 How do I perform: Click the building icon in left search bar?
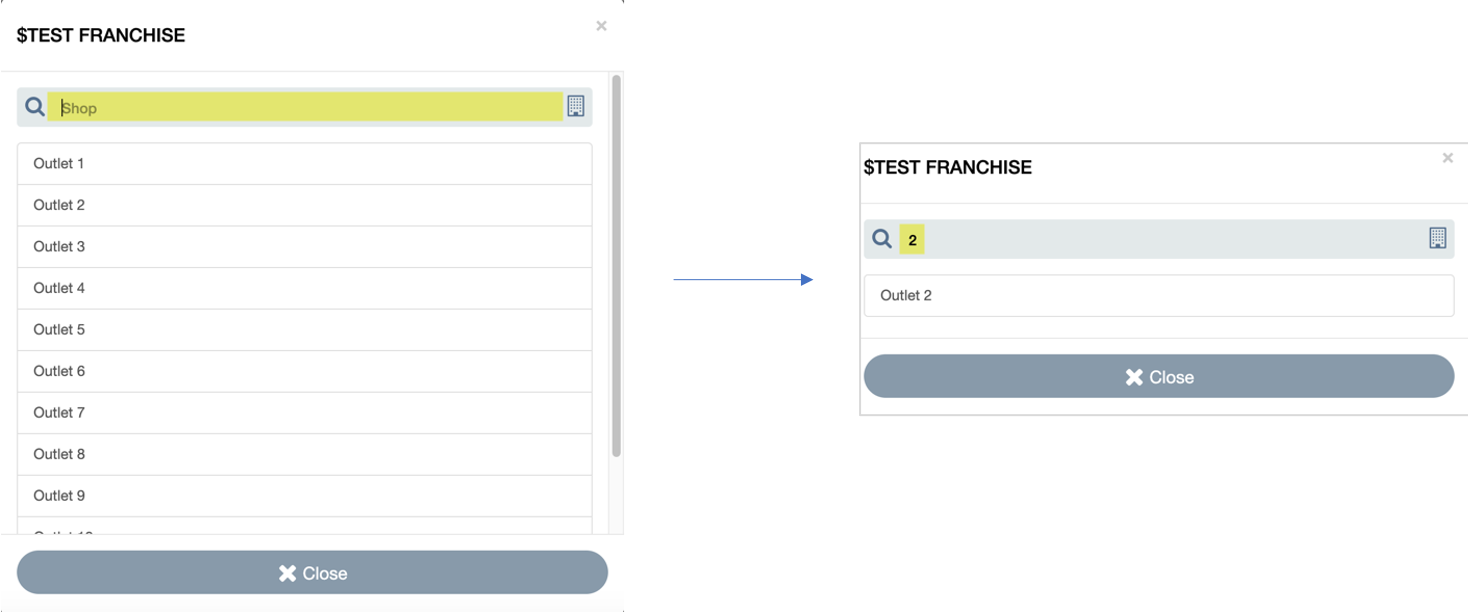575,106
